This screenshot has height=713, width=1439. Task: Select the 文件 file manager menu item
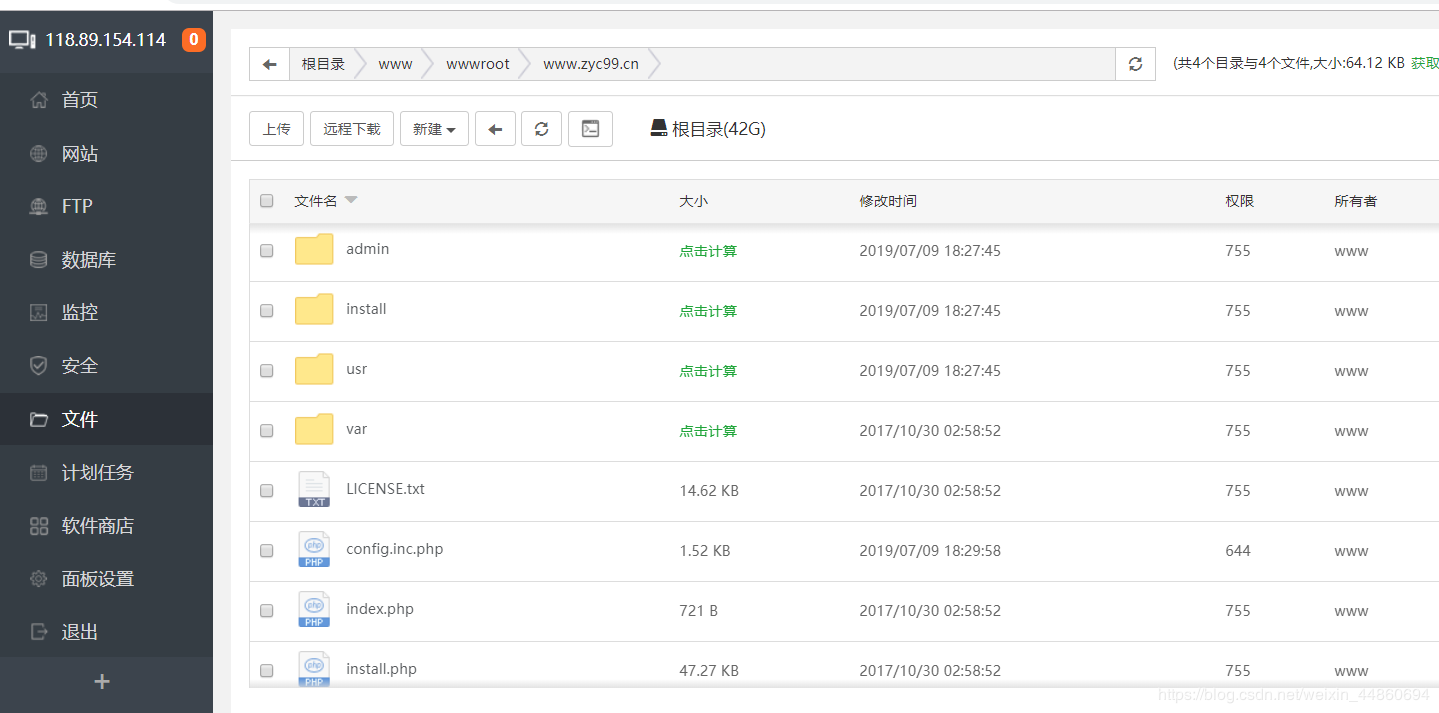tap(106, 419)
